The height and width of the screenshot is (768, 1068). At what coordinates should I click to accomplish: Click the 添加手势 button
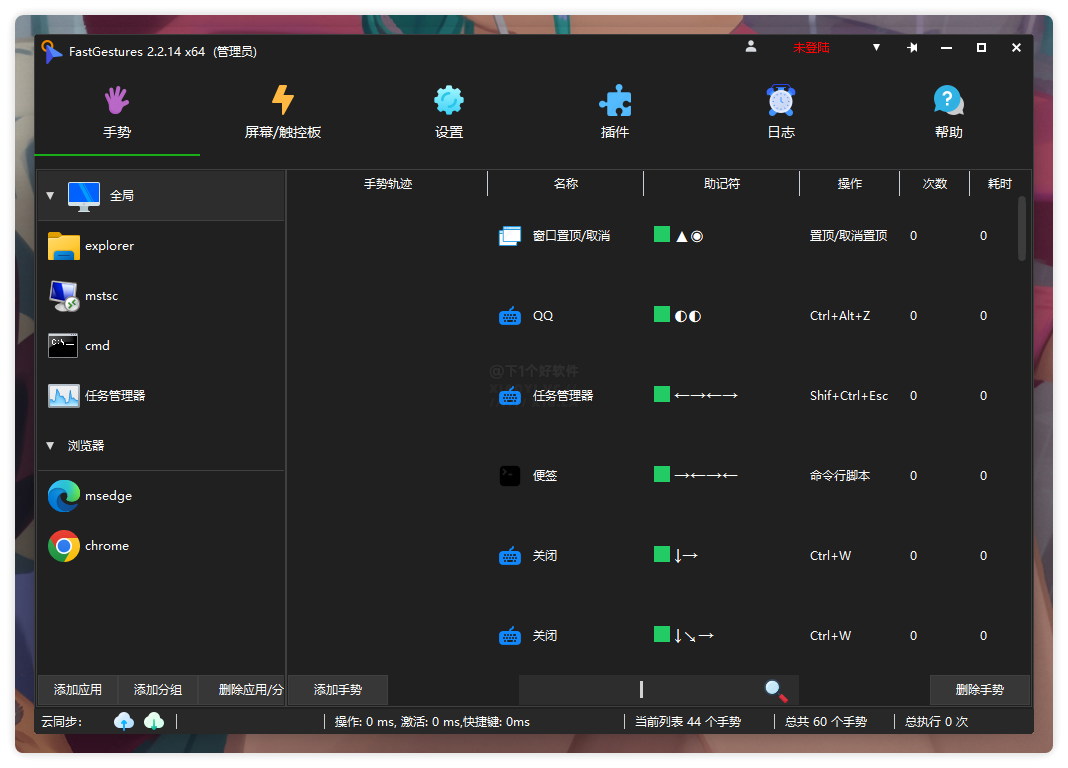click(x=338, y=690)
